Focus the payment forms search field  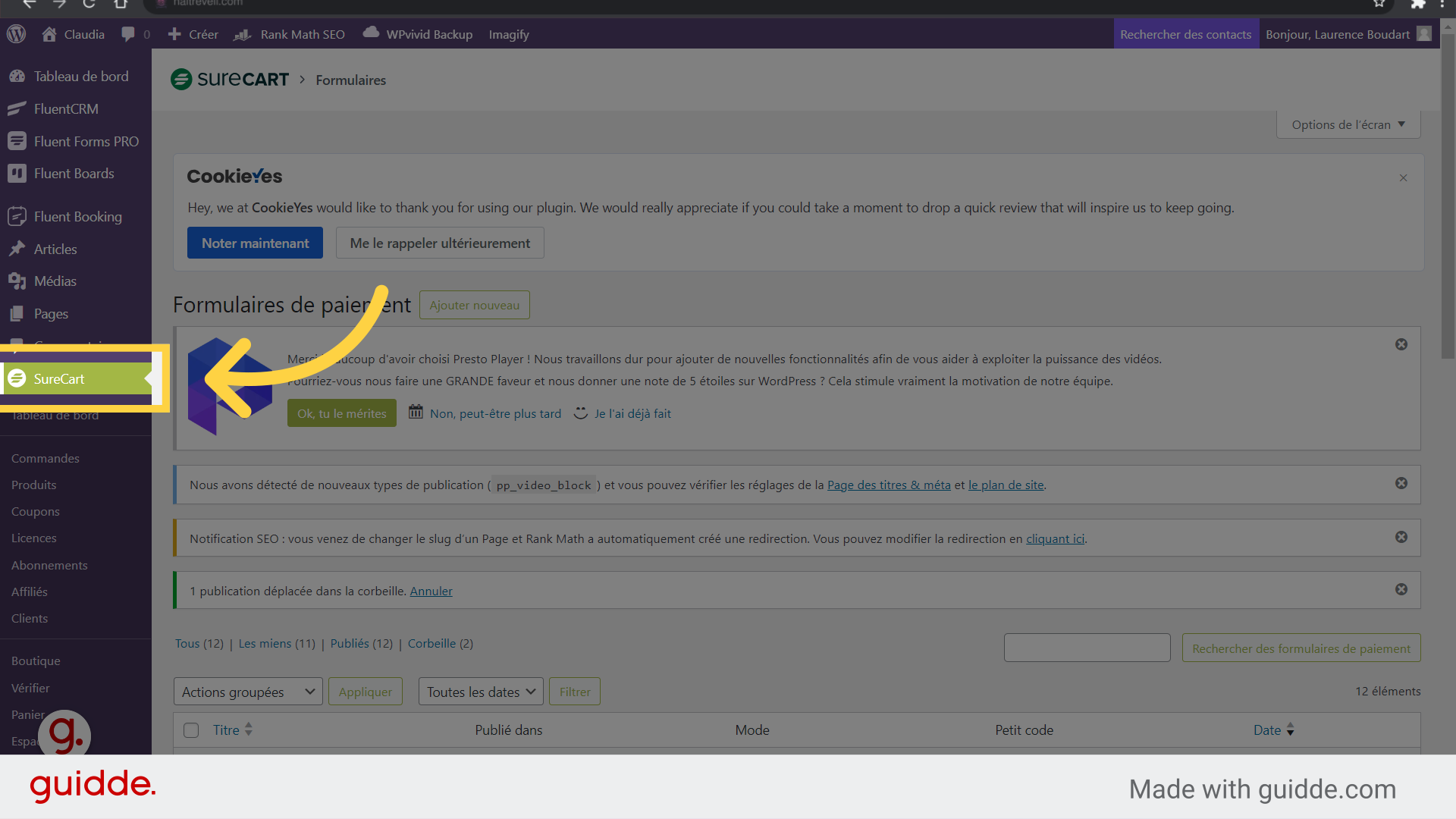[1087, 648]
